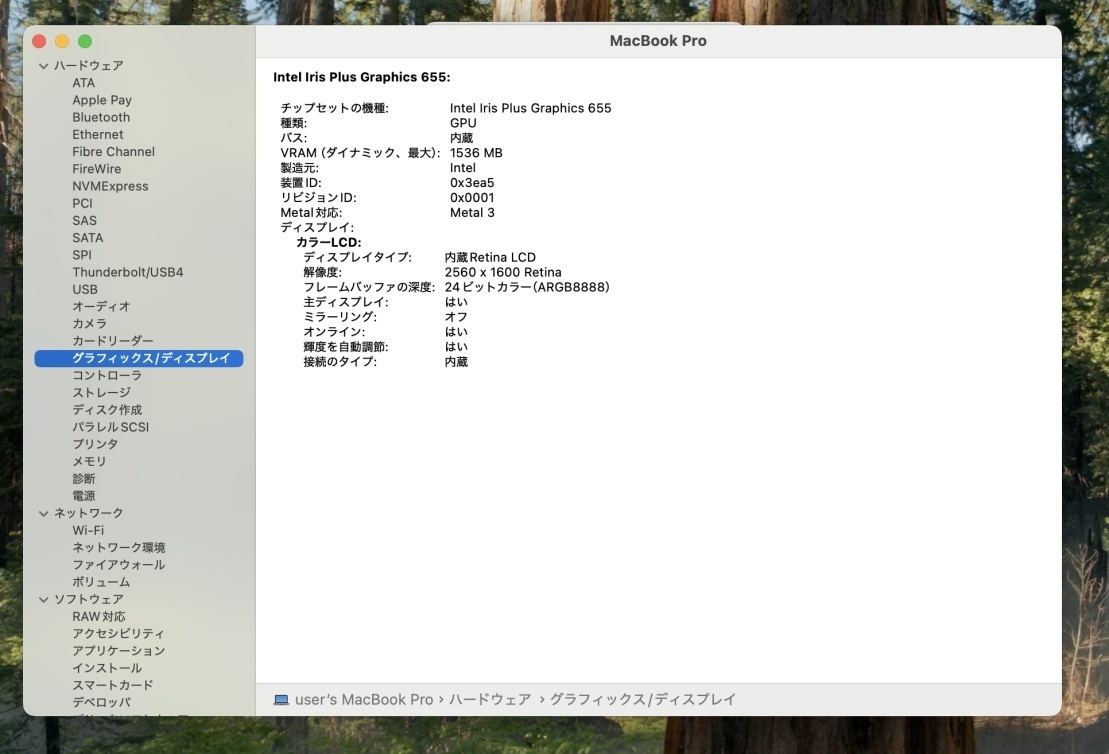
Task: Choose ストレージ in the sidebar
Action: [x=101, y=393]
